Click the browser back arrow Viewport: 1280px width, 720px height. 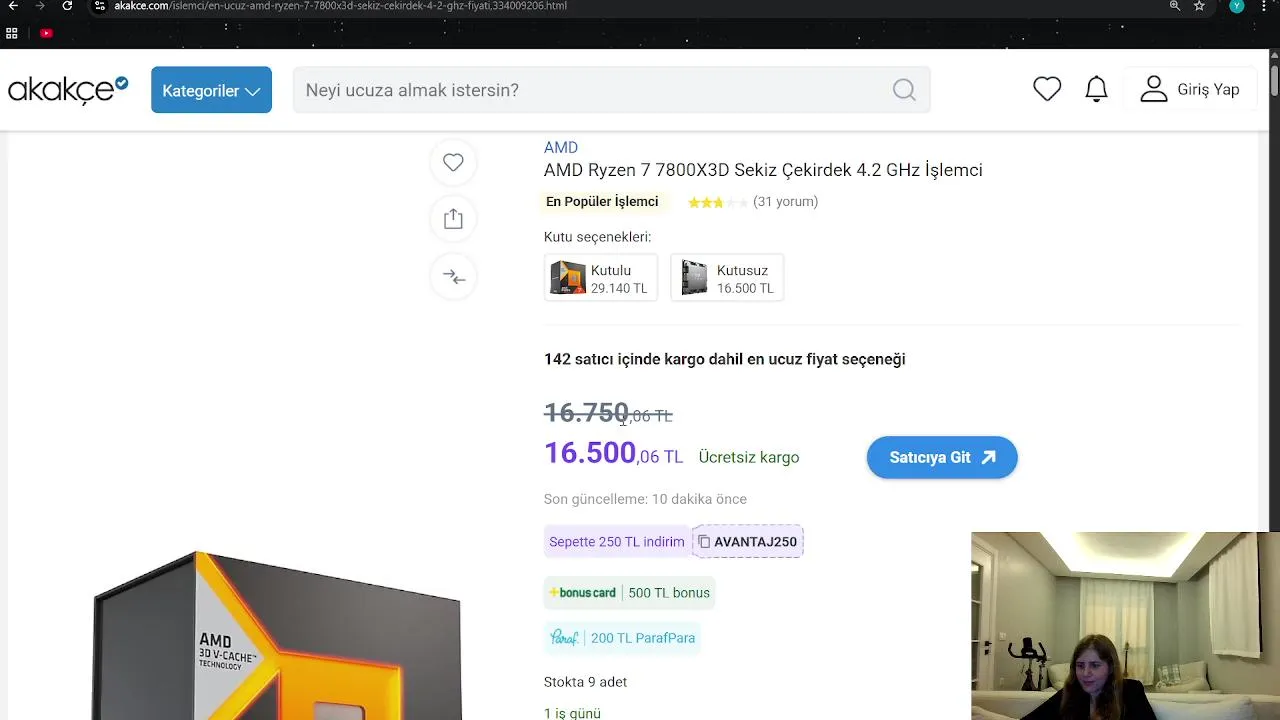tap(13, 6)
